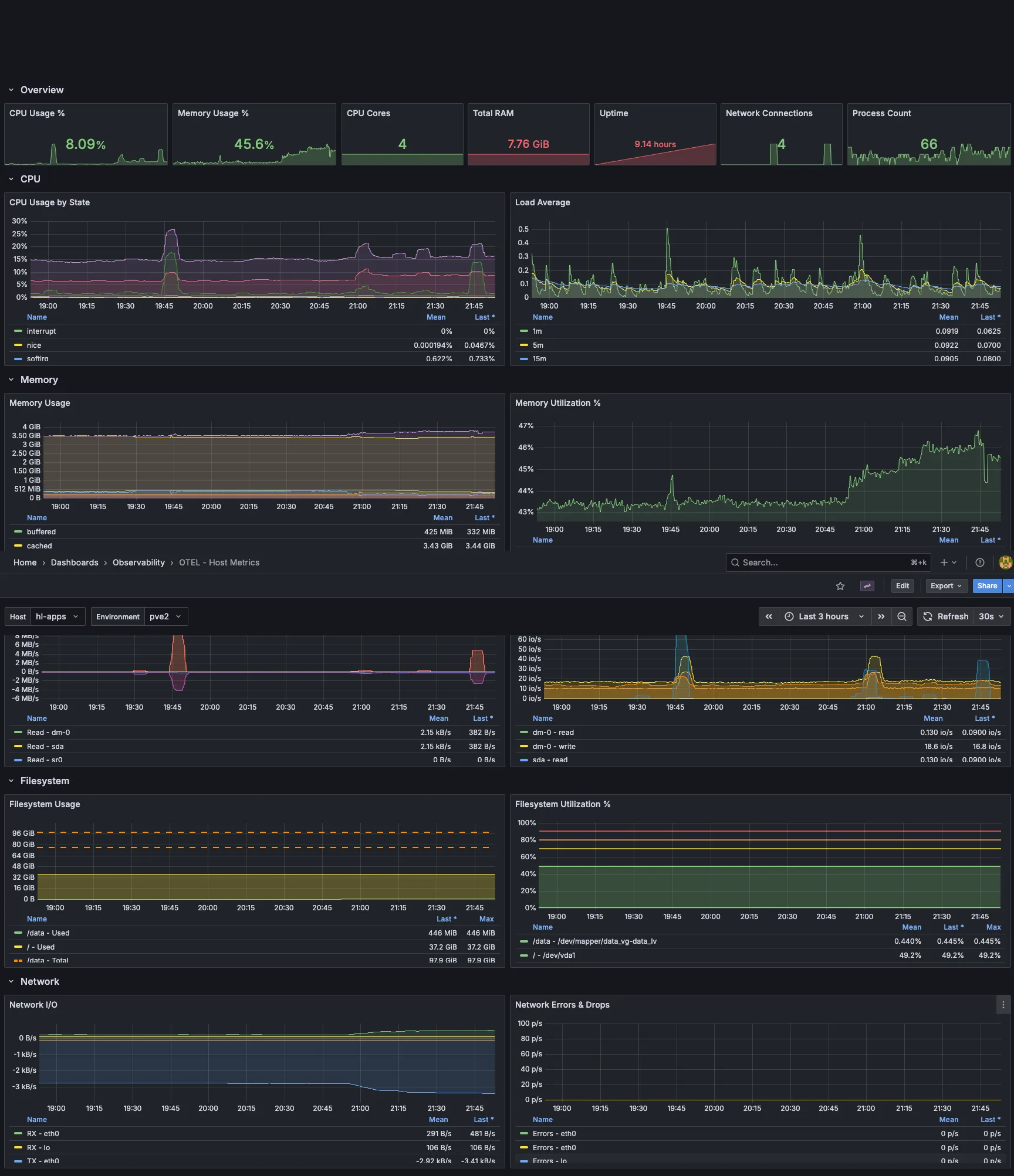Click the purple double-arrow icon beside the star
Viewport: 1014px width, 1176px height.
867,586
